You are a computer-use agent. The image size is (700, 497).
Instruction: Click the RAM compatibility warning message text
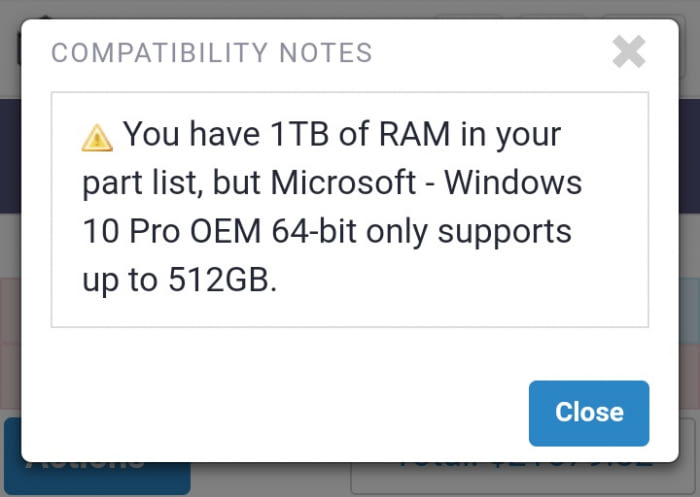(332, 207)
